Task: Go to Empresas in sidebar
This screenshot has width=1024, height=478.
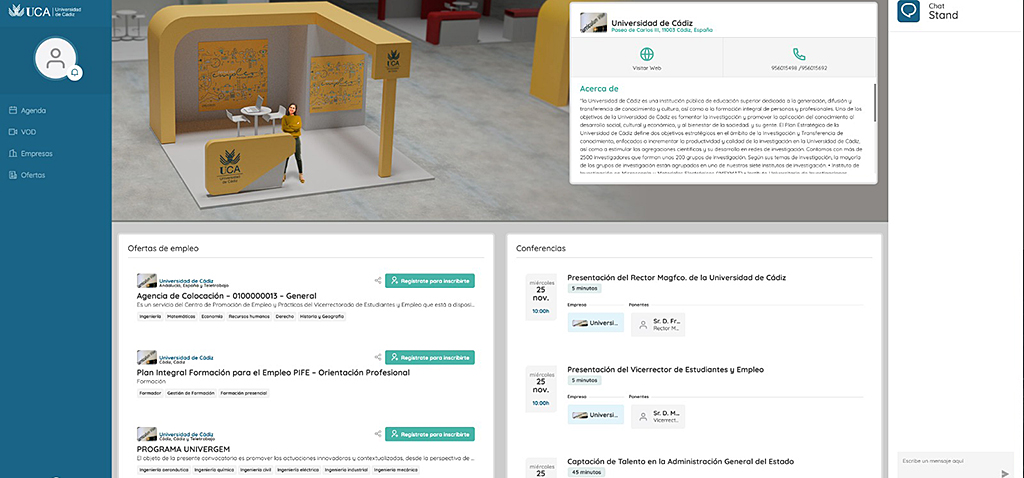Action: [36, 154]
